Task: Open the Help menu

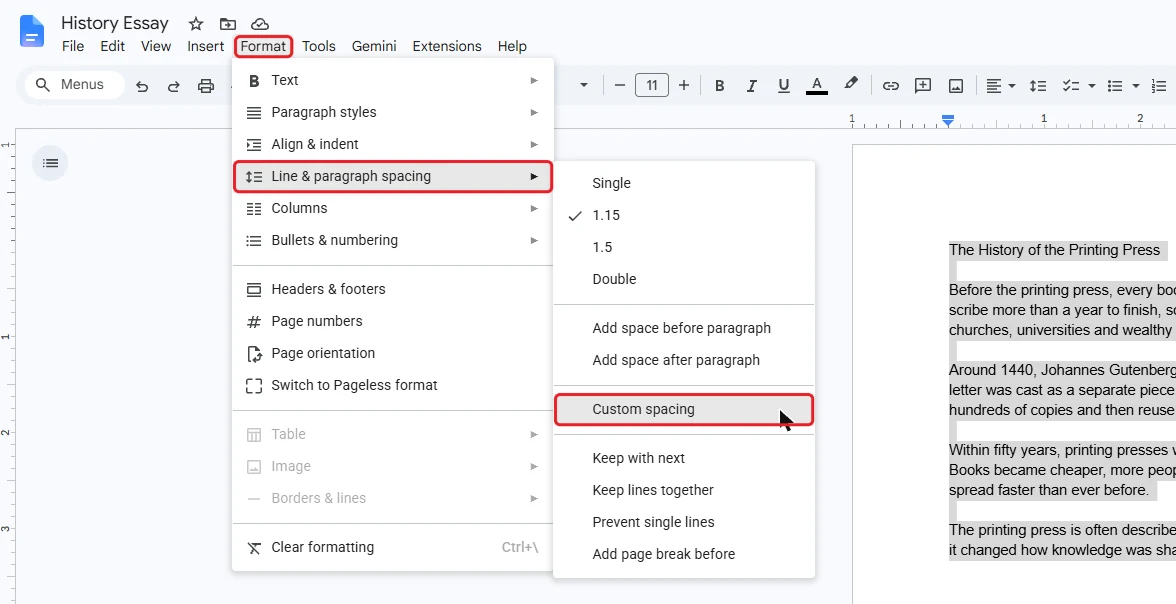Action: (512, 46)
